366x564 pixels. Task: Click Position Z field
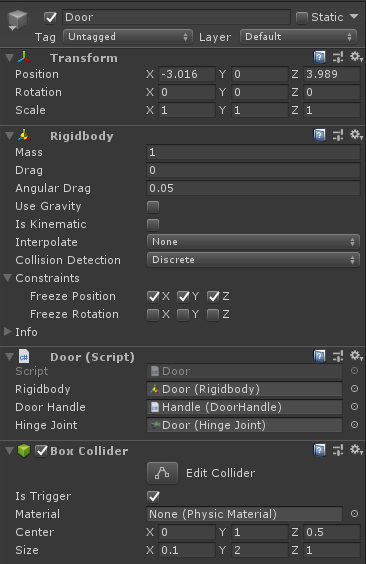tap(332, 74)
